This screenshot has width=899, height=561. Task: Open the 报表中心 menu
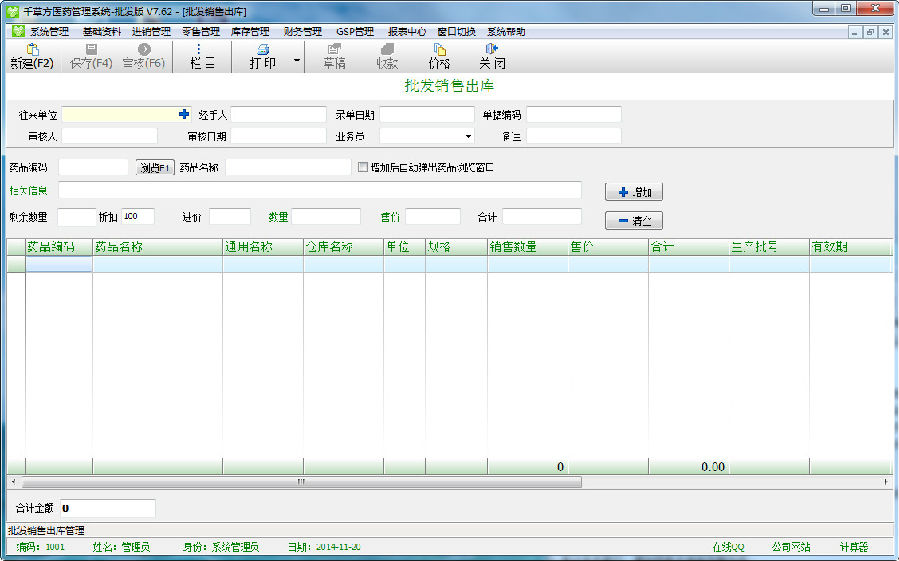pyautogui.click(x=407, y=32)
